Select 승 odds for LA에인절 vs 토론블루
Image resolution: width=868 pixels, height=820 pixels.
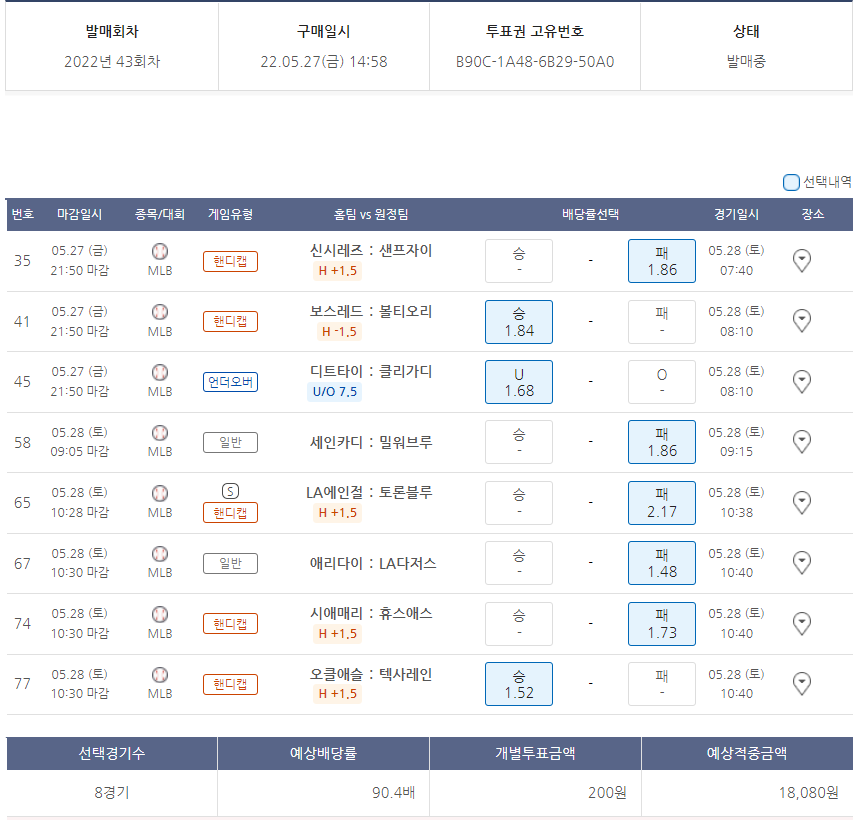(x=519, y=503)
